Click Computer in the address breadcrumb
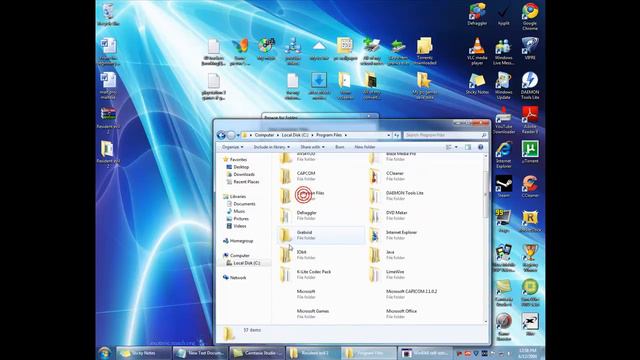The width and height of the screenshot is (640, 360). pos(264,135)
